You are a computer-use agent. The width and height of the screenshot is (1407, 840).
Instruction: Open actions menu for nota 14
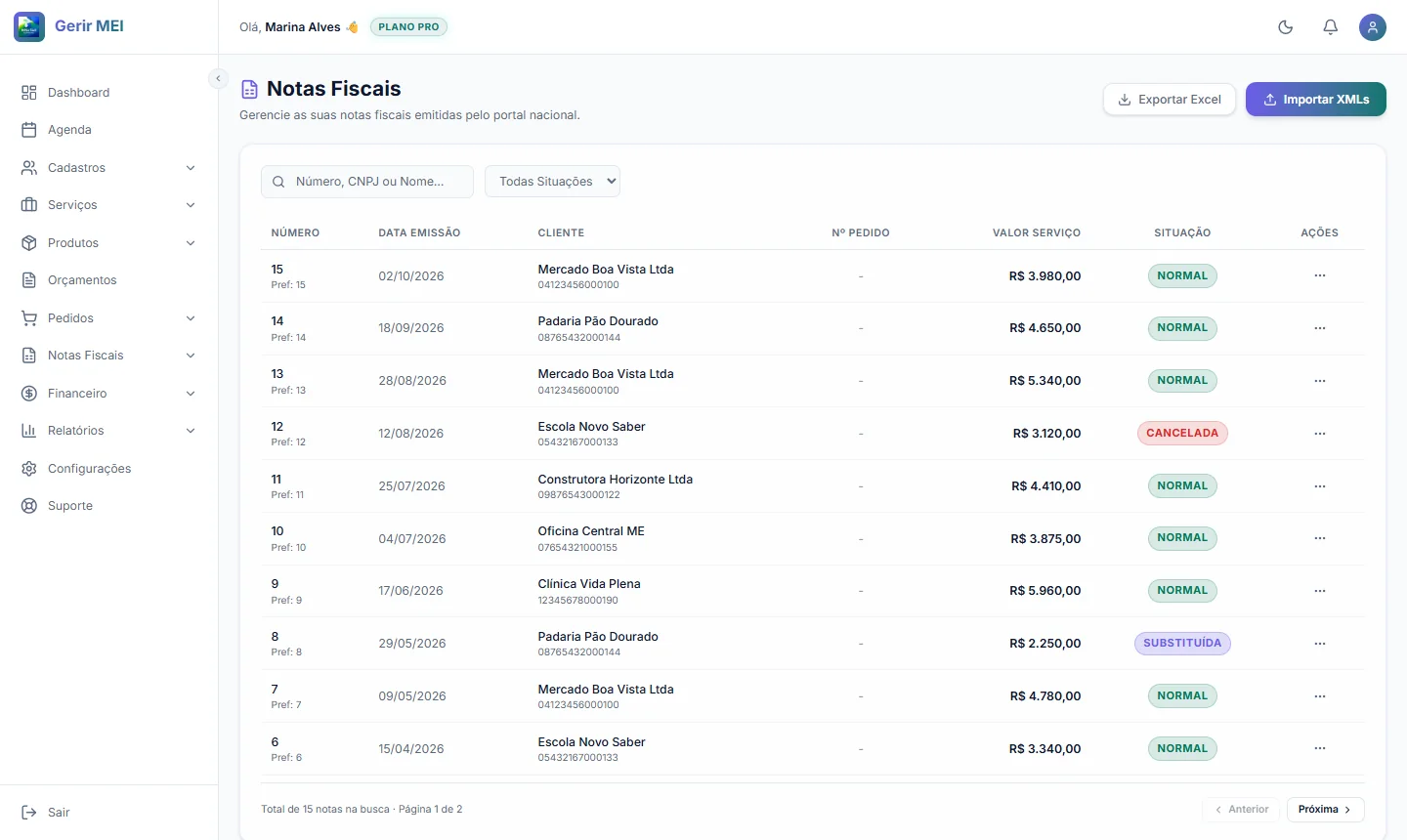[1320, 328]
